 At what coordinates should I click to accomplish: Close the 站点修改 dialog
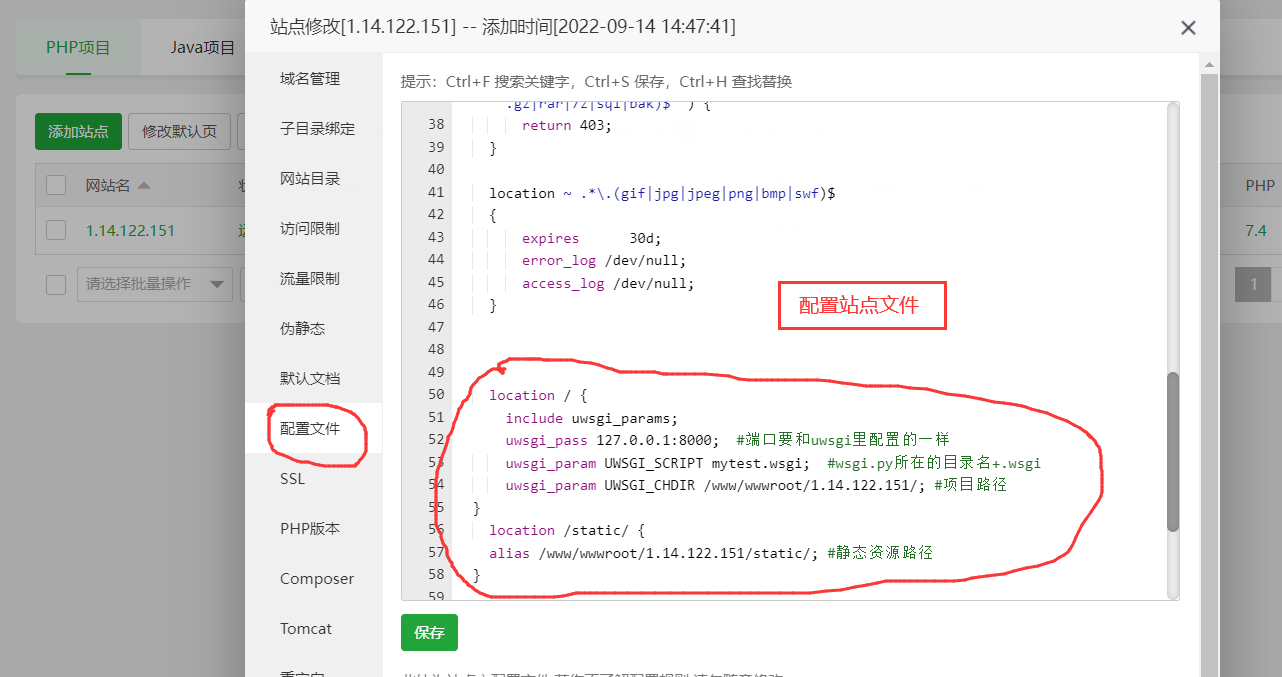(x=1188, y=27)
